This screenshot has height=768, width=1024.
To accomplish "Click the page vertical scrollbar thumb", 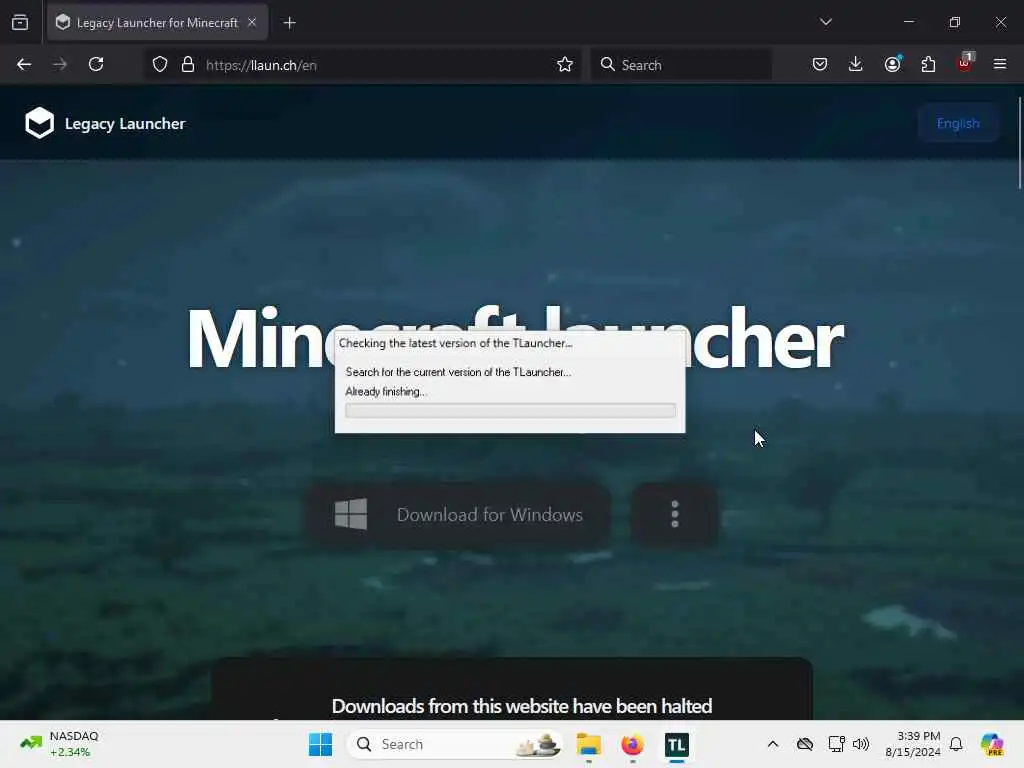I will click(1019, 142).
